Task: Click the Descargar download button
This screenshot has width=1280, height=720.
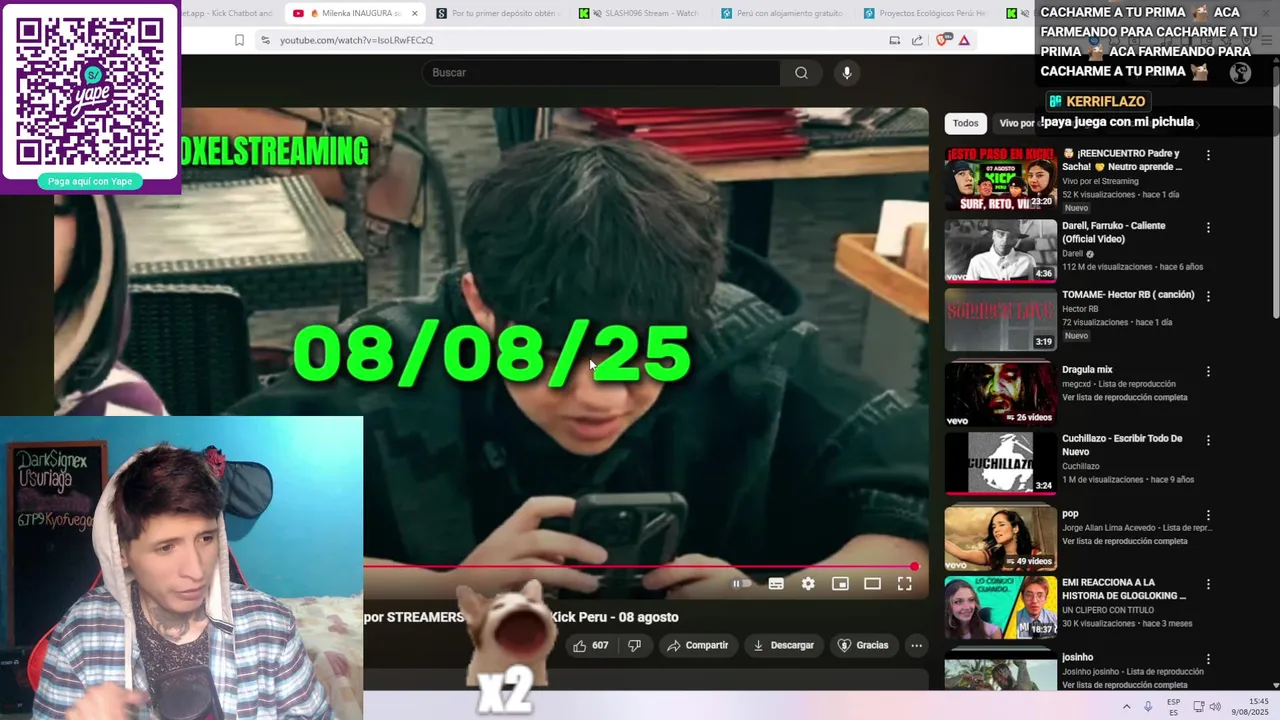Action: (783, 645)
